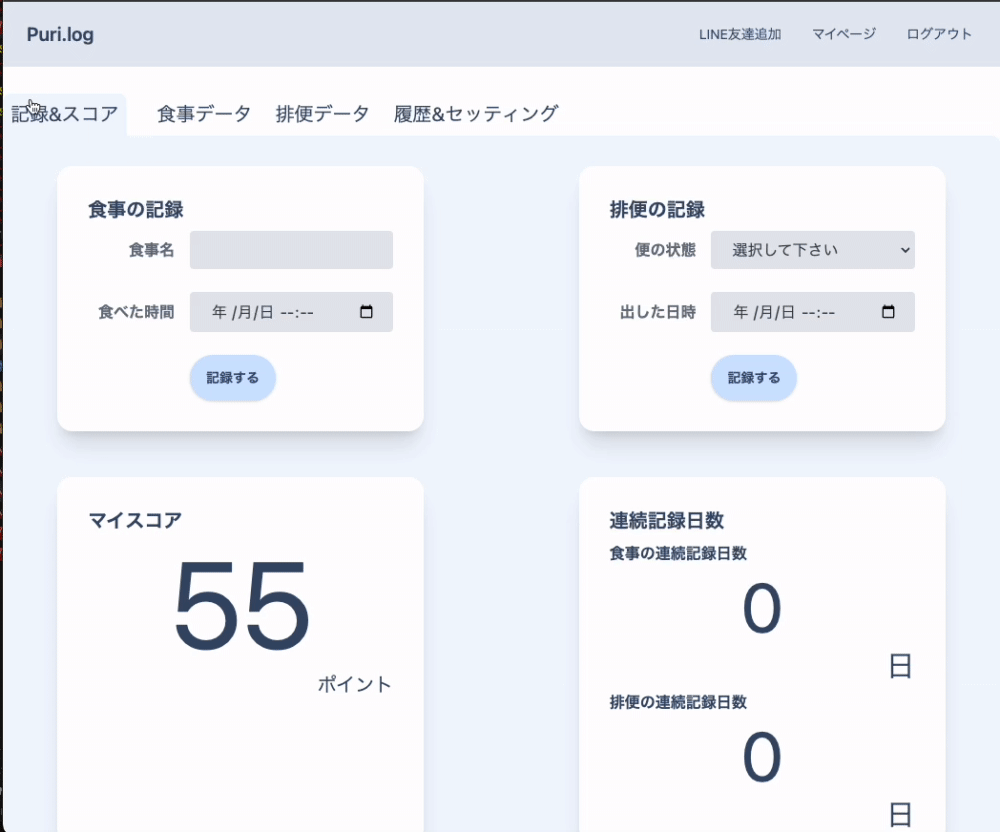Viewport: 1000px width, 832px height.
Task: Focus the 出した日時 datetime field
Action: coord(812,312)
